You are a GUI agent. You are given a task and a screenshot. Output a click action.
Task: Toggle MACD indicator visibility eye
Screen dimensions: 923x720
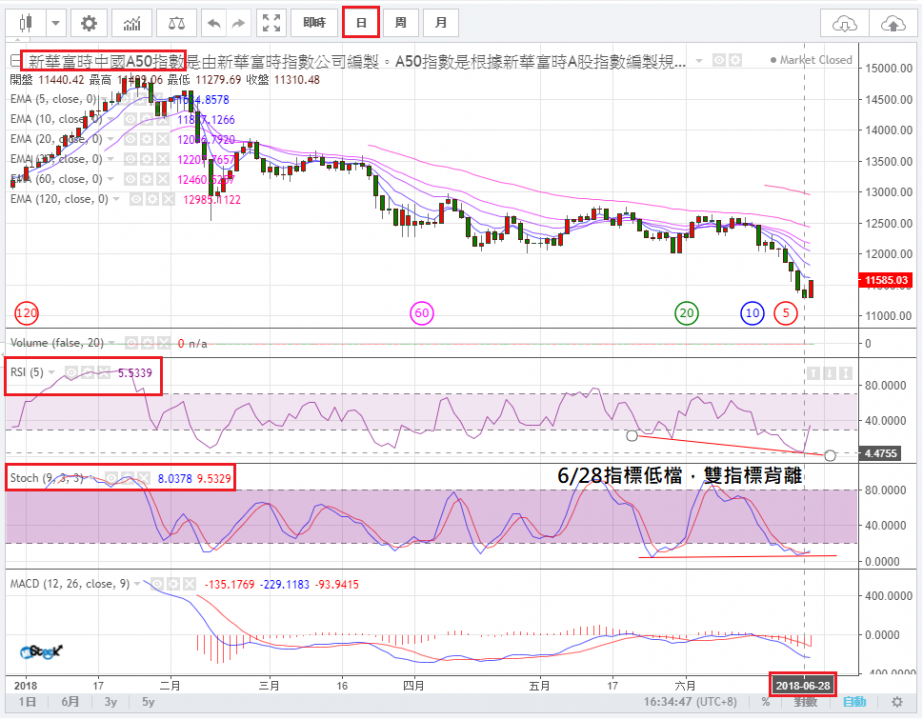pos(157,584)
